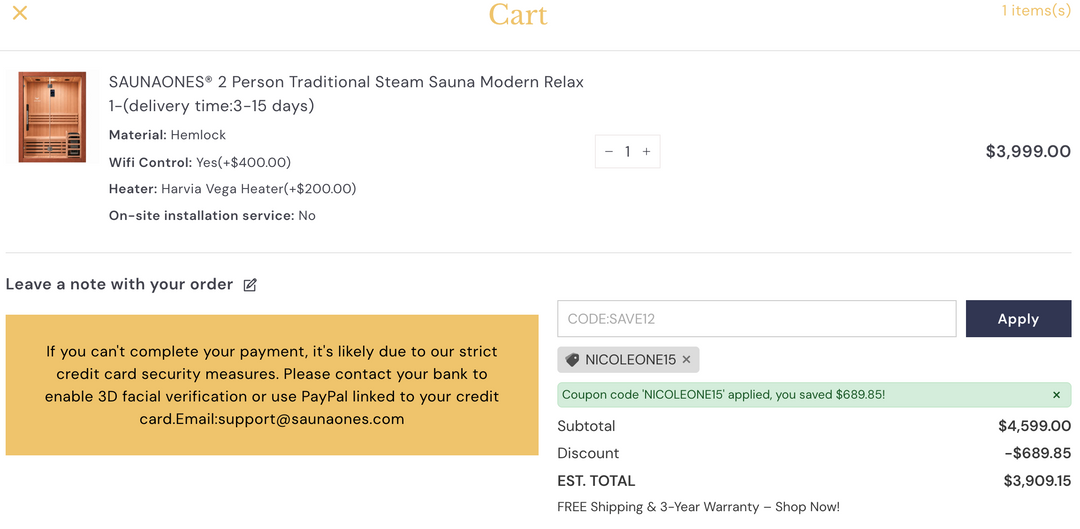This screenshot has width=1080, height=529.
Task: Click the '1 items(s)' cart counter
Action: (1036, 10)
